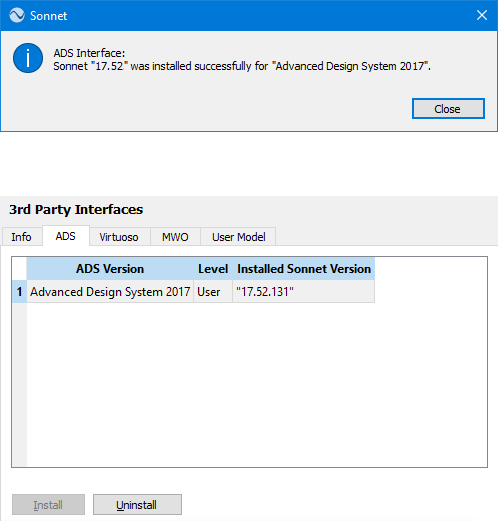This screenshot has height=521, width=498.
Task: Select the ADS tab
Action: 66,236
